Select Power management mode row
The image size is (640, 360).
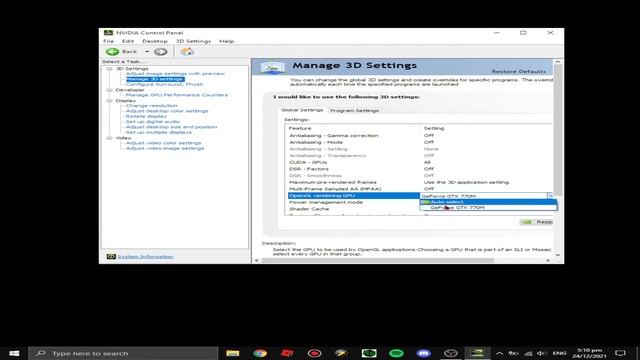(353, 202)
